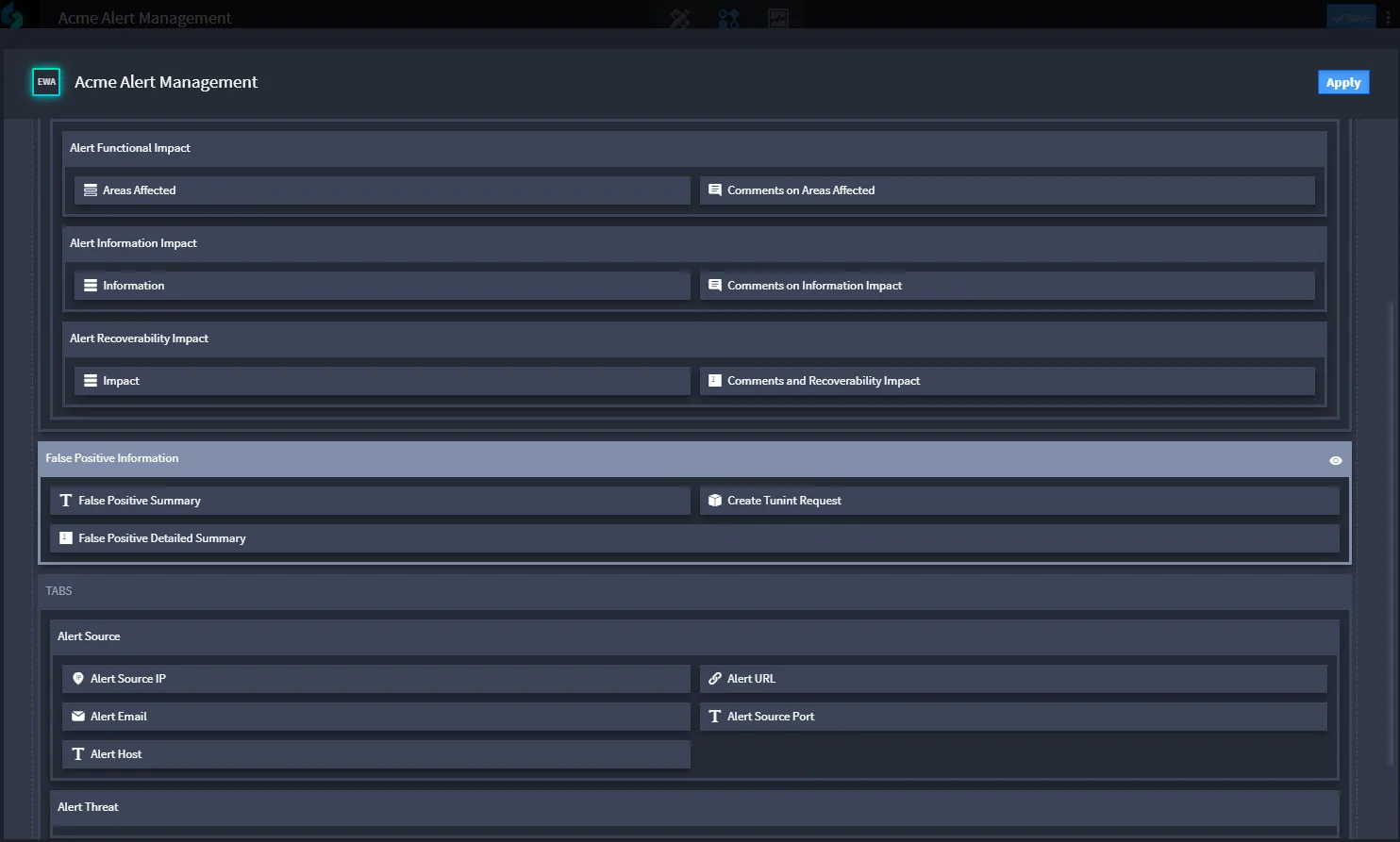
Task: Select the Areas Affected field
Action: (x=382, y=190)
